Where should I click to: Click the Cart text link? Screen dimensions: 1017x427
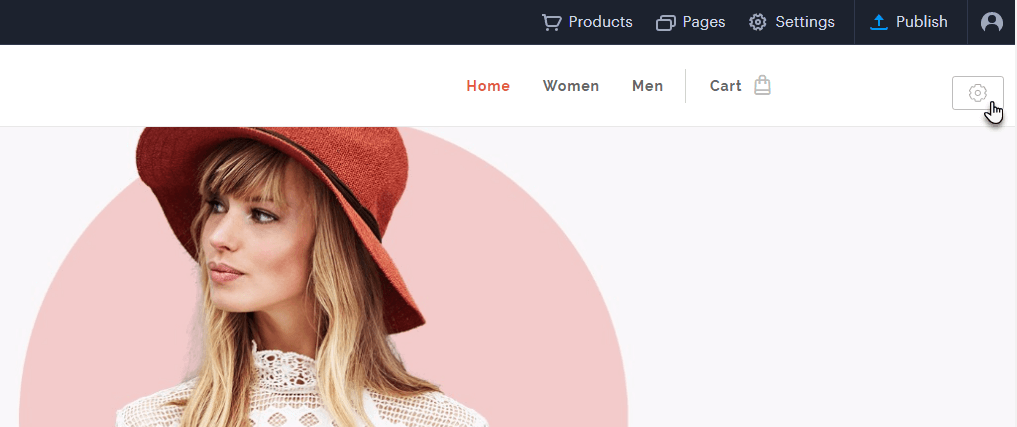pos(725,86)
